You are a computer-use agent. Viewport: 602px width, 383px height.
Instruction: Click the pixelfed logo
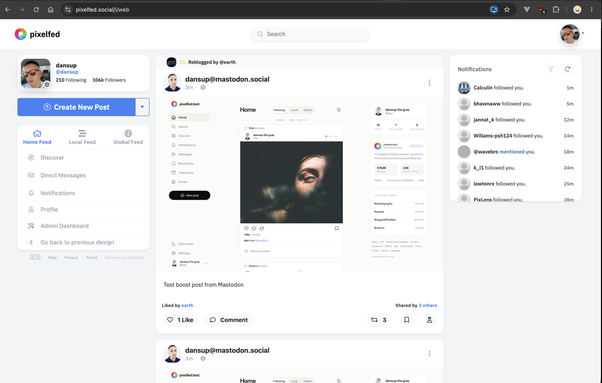(x=37, y=34)
